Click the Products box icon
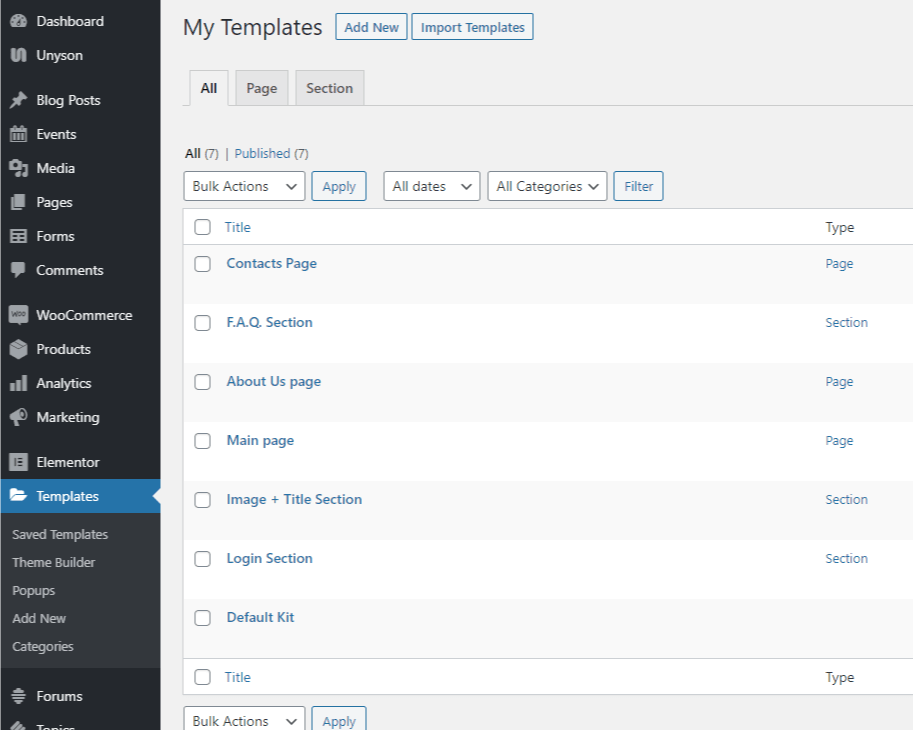913x730 pixels. (19, 349)
